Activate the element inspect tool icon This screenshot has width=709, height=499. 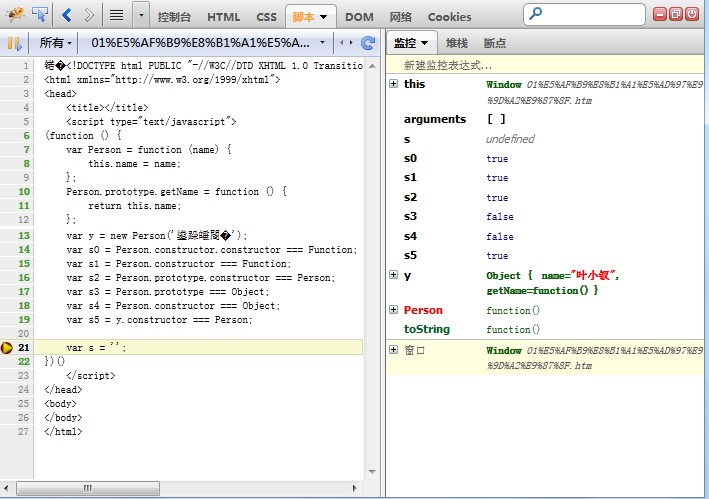point(40,15)
